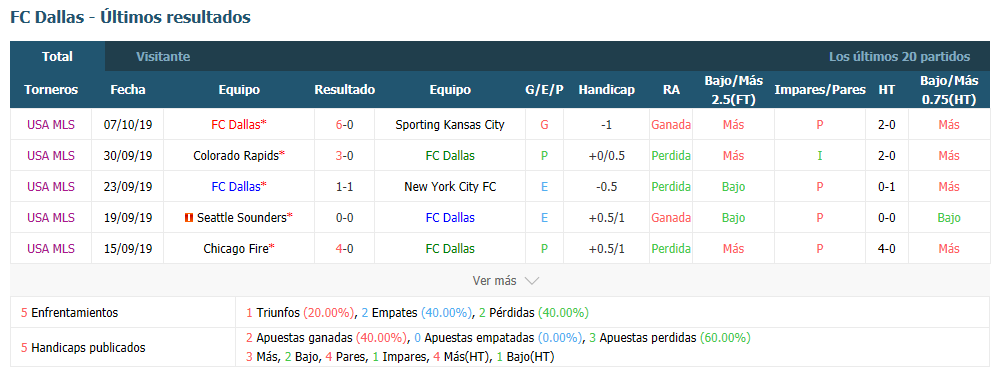Expand the Ver más chevron arrow
Viewport: 996px width, 369px height.
(532, 281)
